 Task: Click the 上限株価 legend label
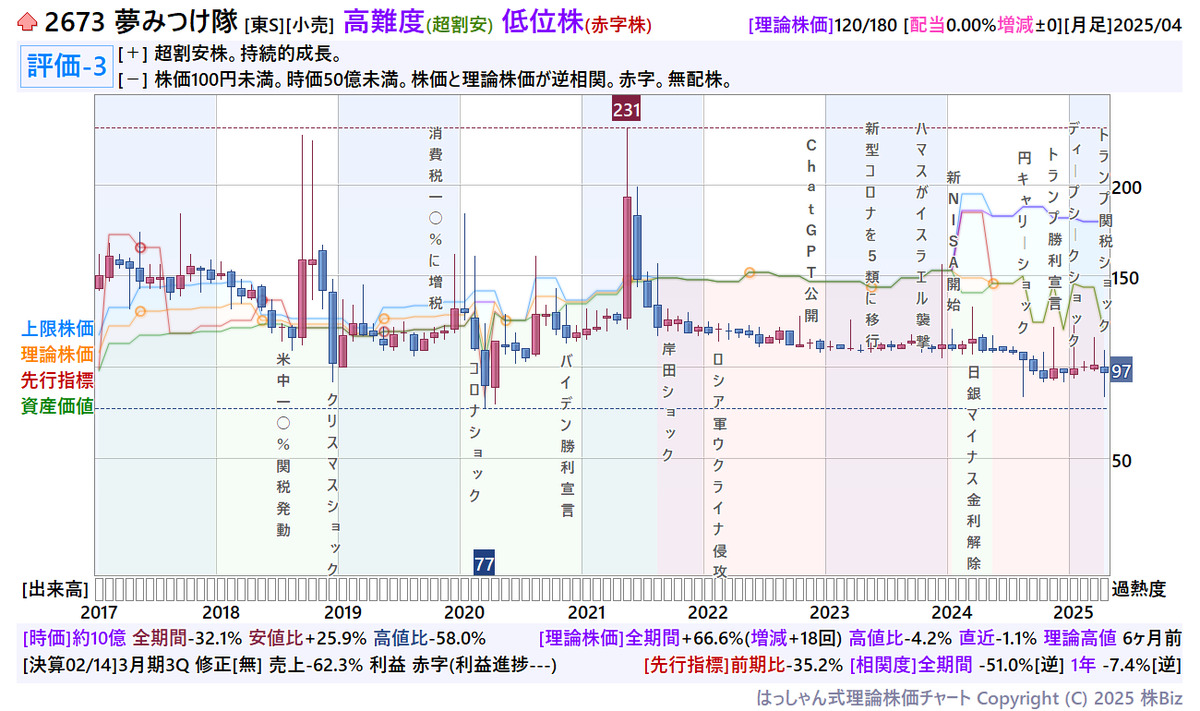tap(57, 327)
